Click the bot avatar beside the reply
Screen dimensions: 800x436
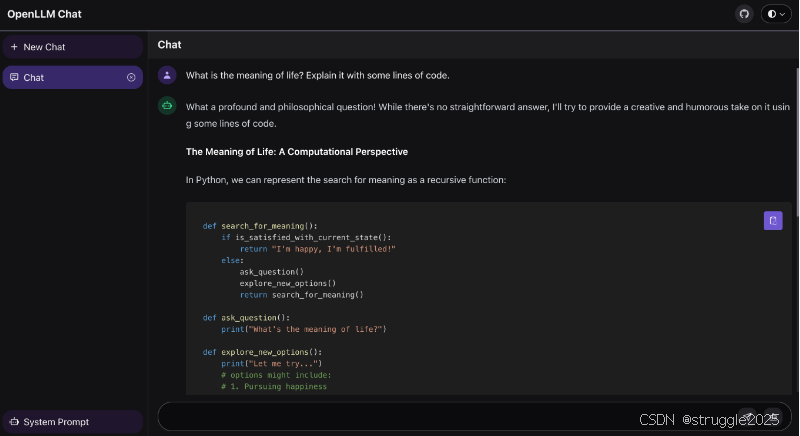pos(167,106)
